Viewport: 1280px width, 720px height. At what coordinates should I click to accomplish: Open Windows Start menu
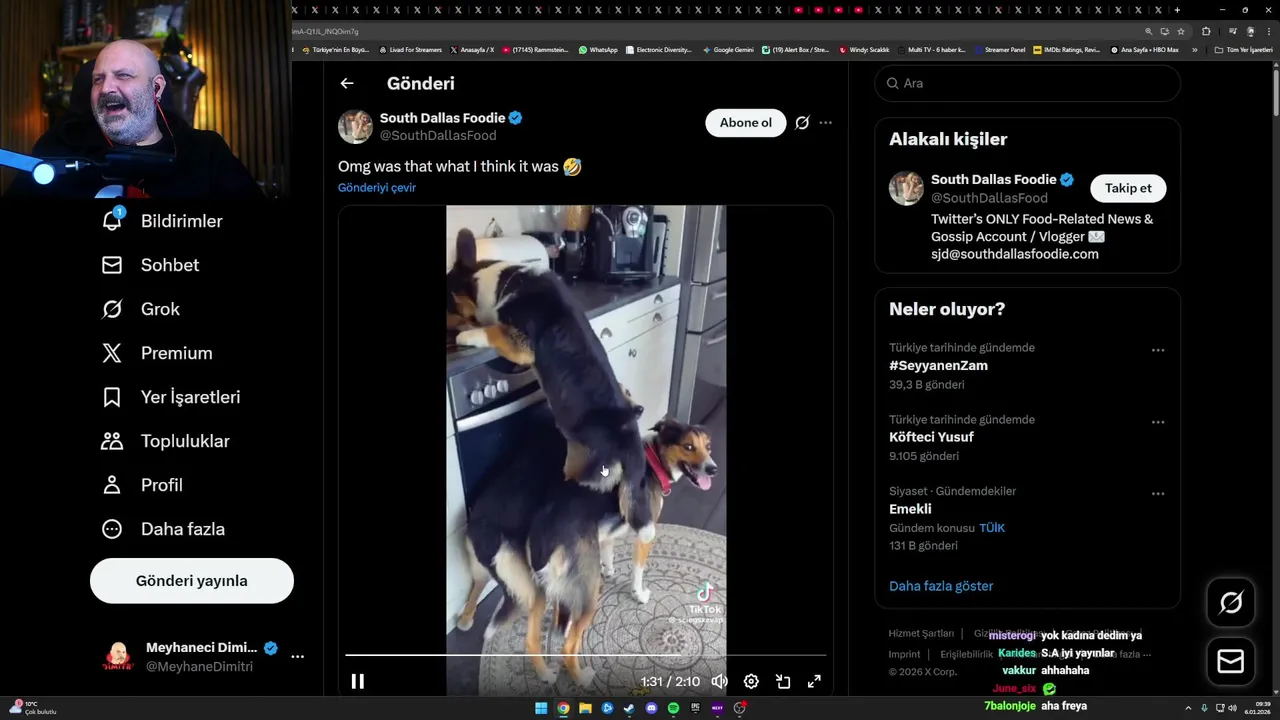541,708
